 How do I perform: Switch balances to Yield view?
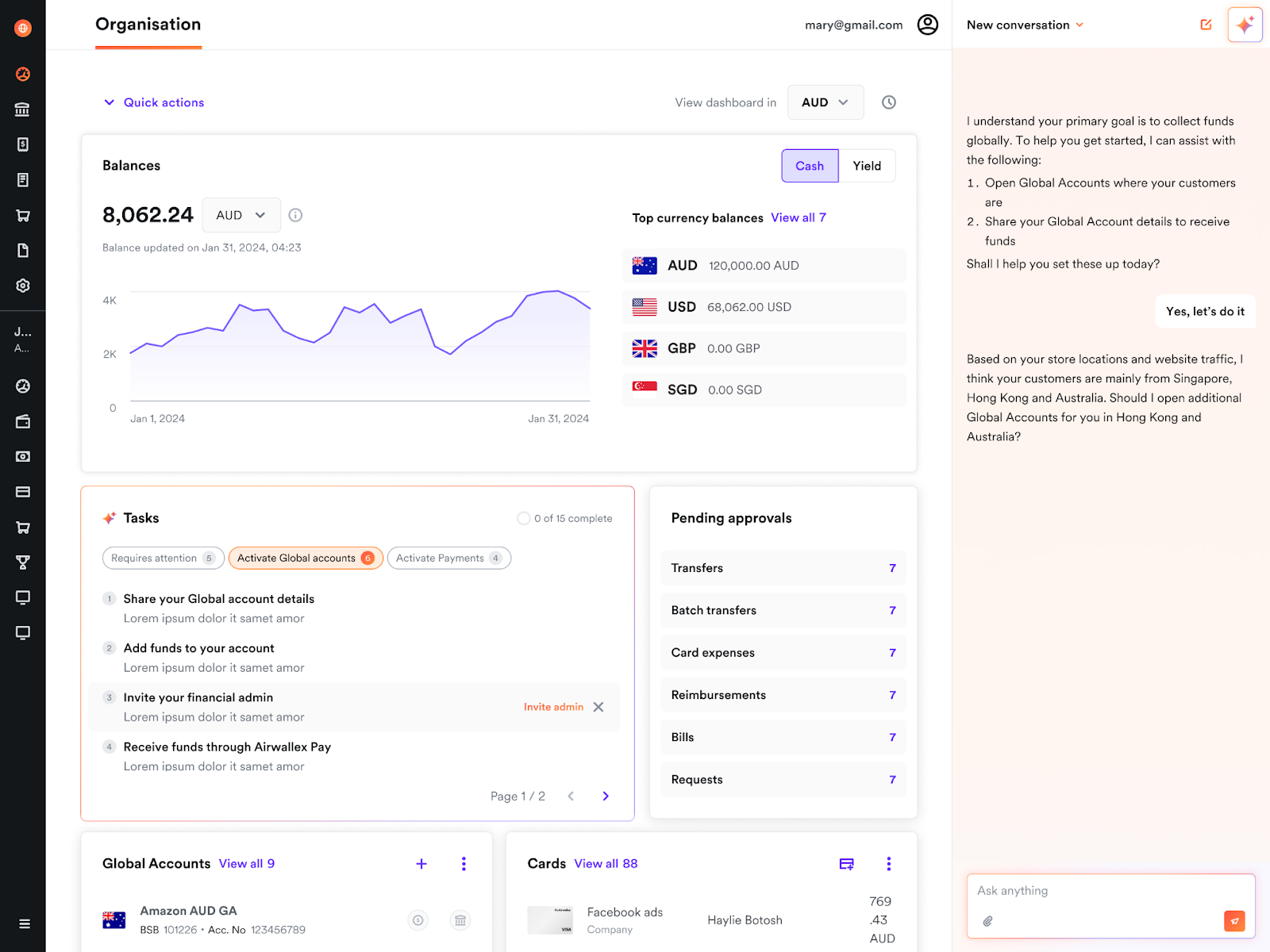point(867,166)
